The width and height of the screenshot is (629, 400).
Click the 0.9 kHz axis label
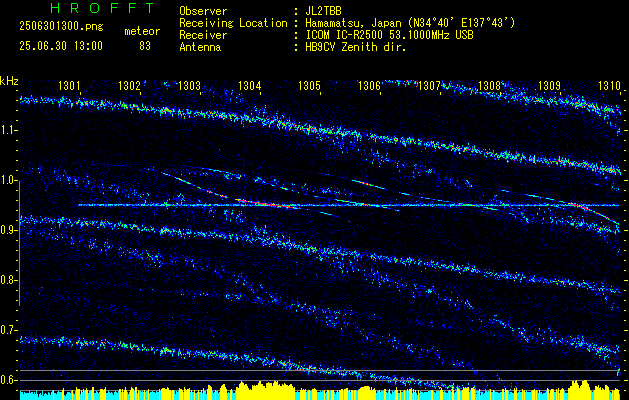point(8,230)
